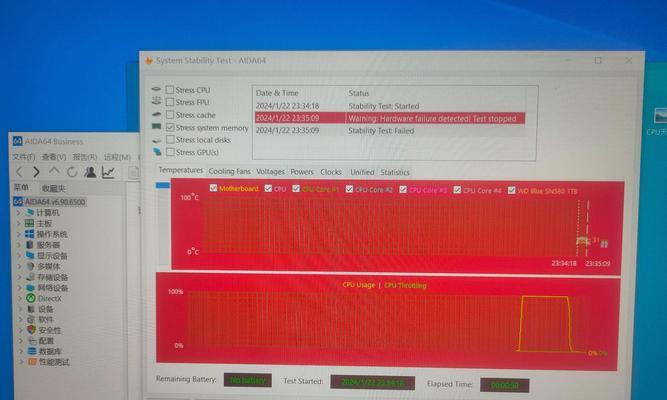
Task: Switch to the Unified tab
Action: point(362,172)
